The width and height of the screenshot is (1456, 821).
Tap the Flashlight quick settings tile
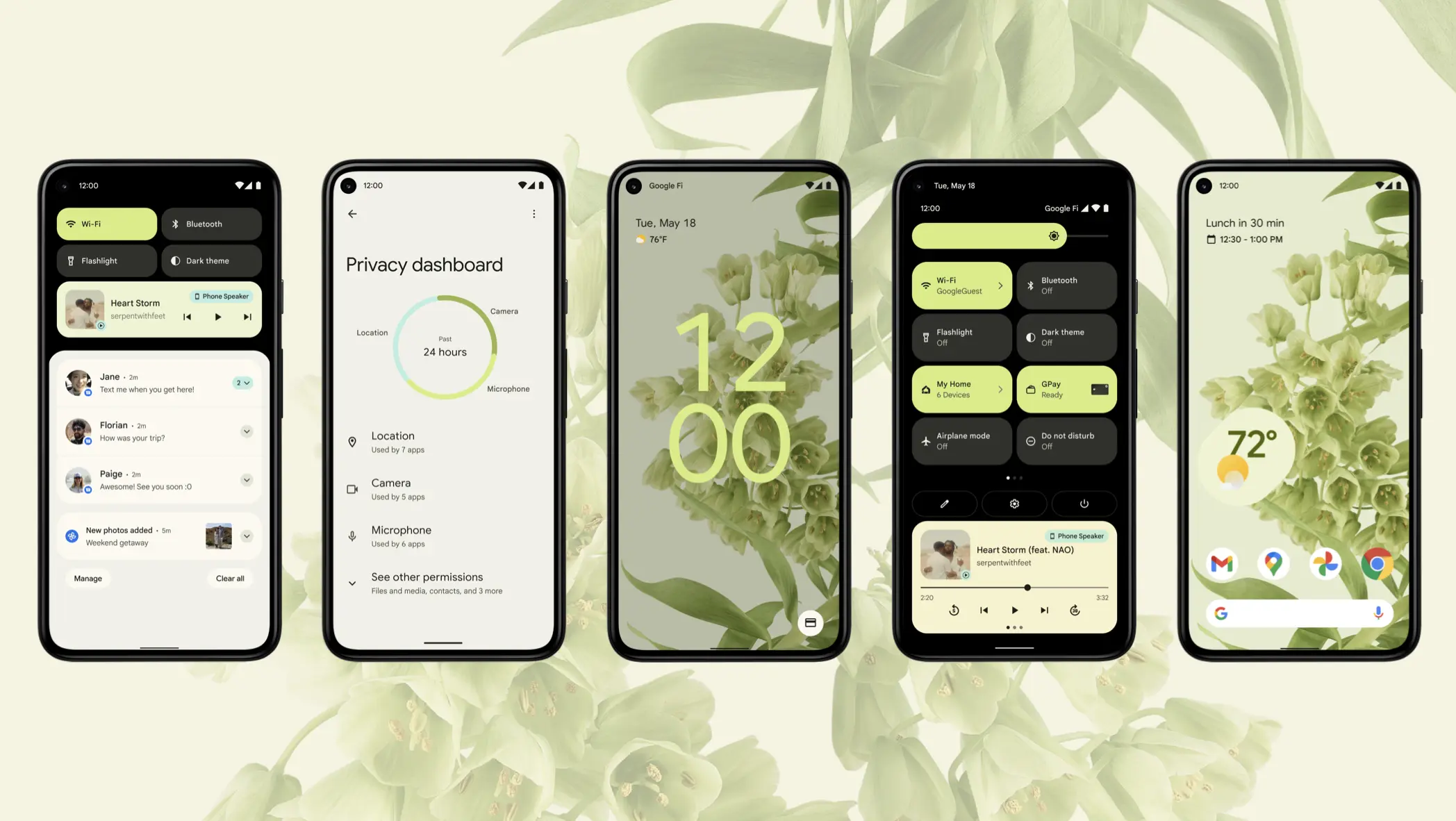108,261
